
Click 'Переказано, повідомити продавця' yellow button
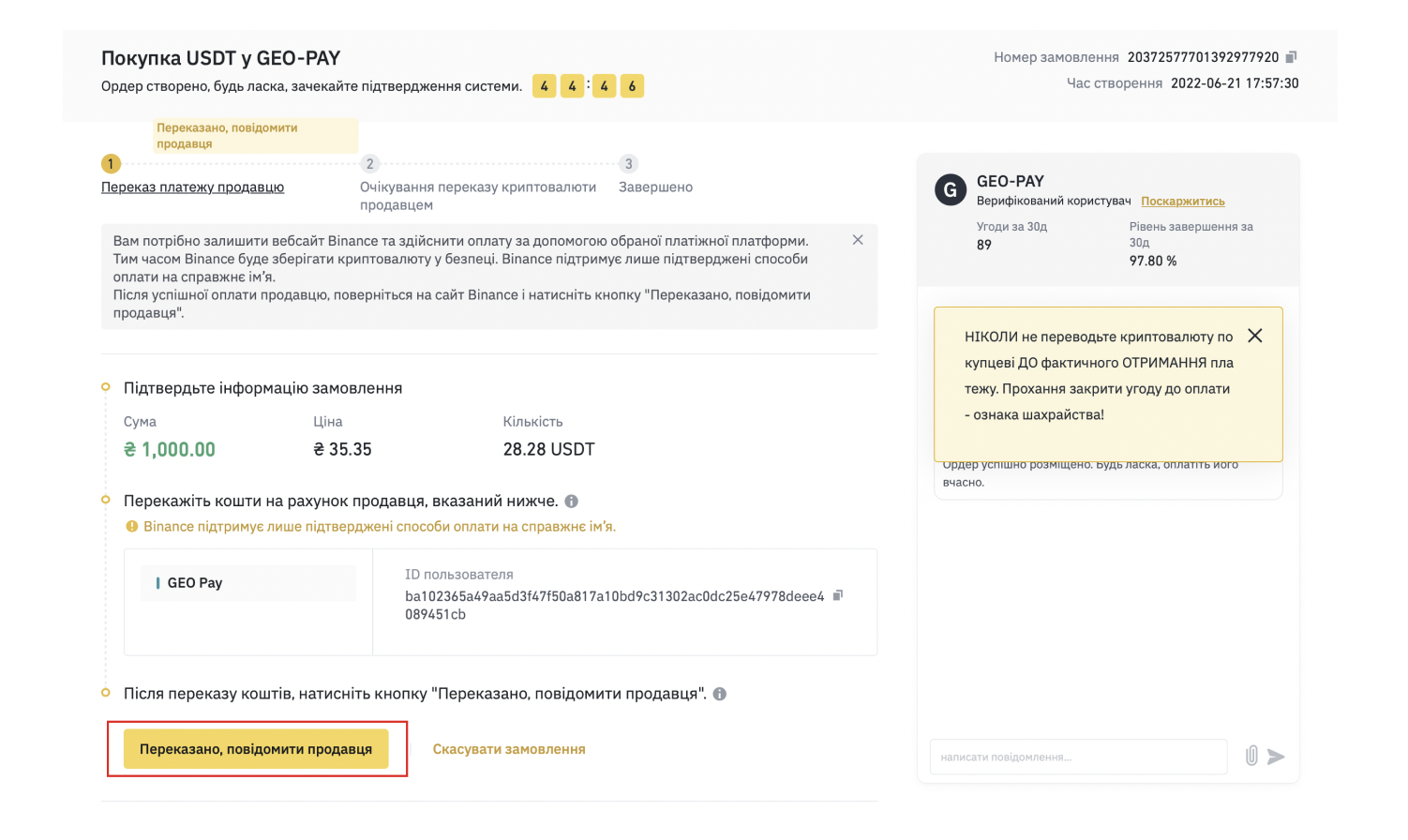pos(256,749)
